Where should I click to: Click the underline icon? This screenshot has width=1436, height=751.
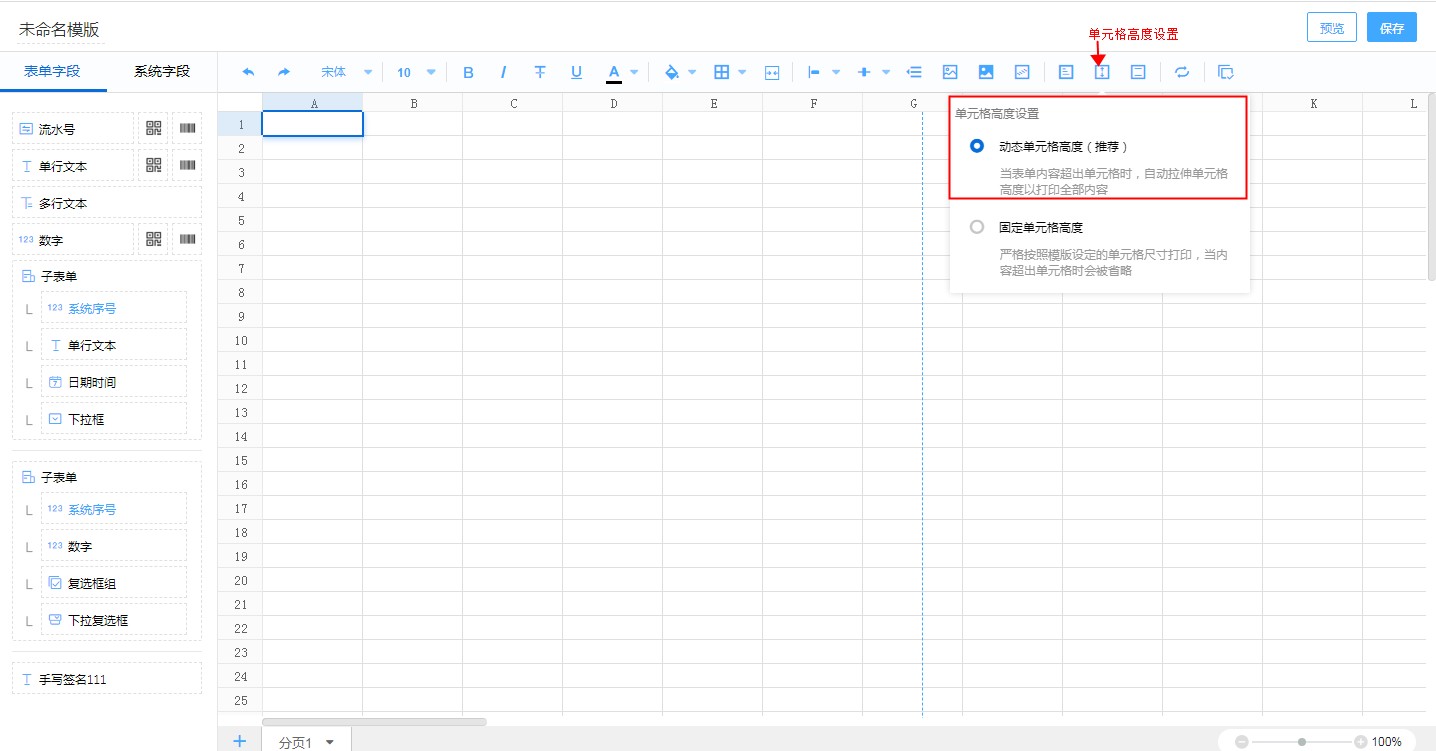pyautogui.click(x=576, y=72)
